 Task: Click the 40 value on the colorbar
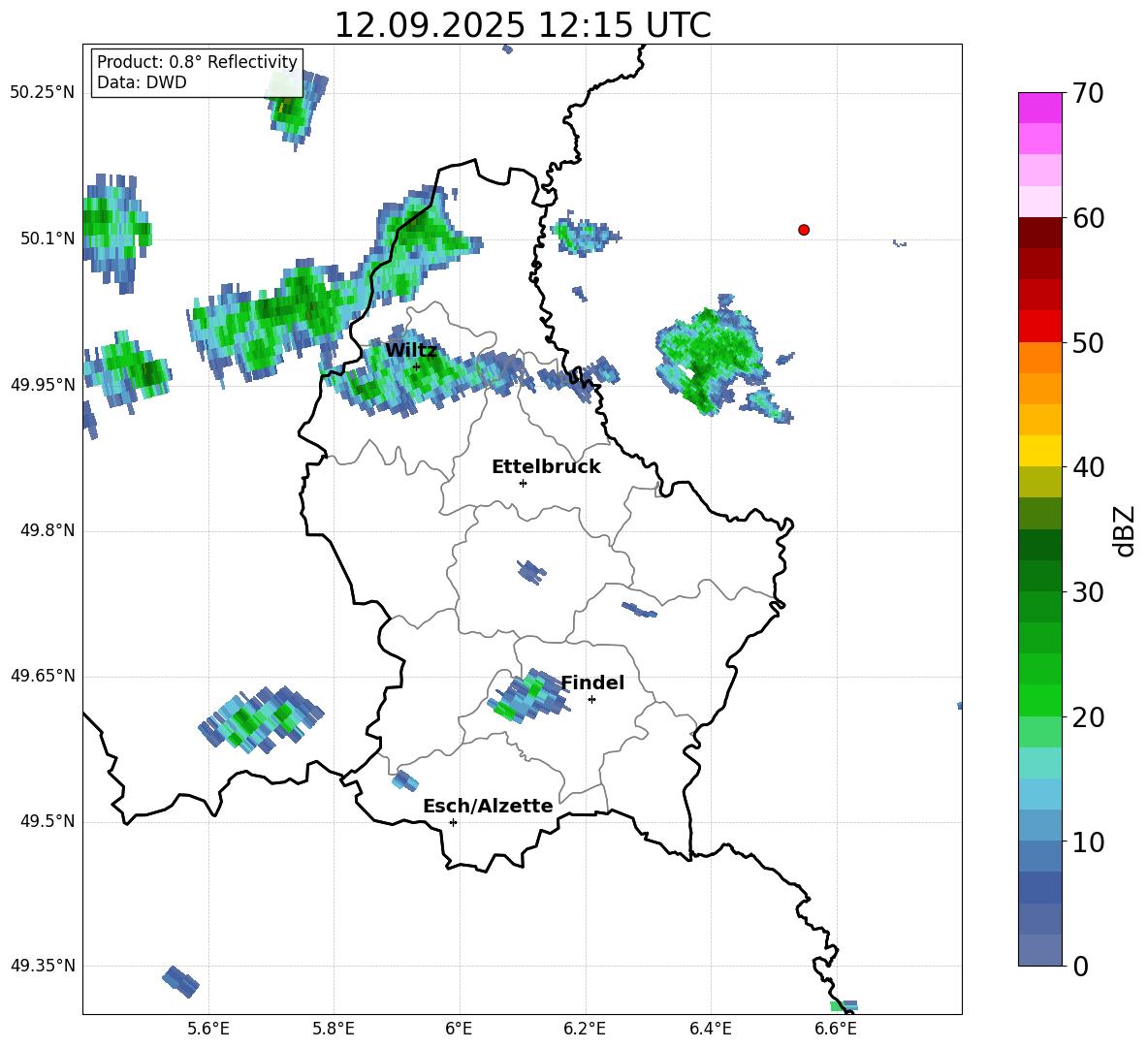click(1088, 467)
